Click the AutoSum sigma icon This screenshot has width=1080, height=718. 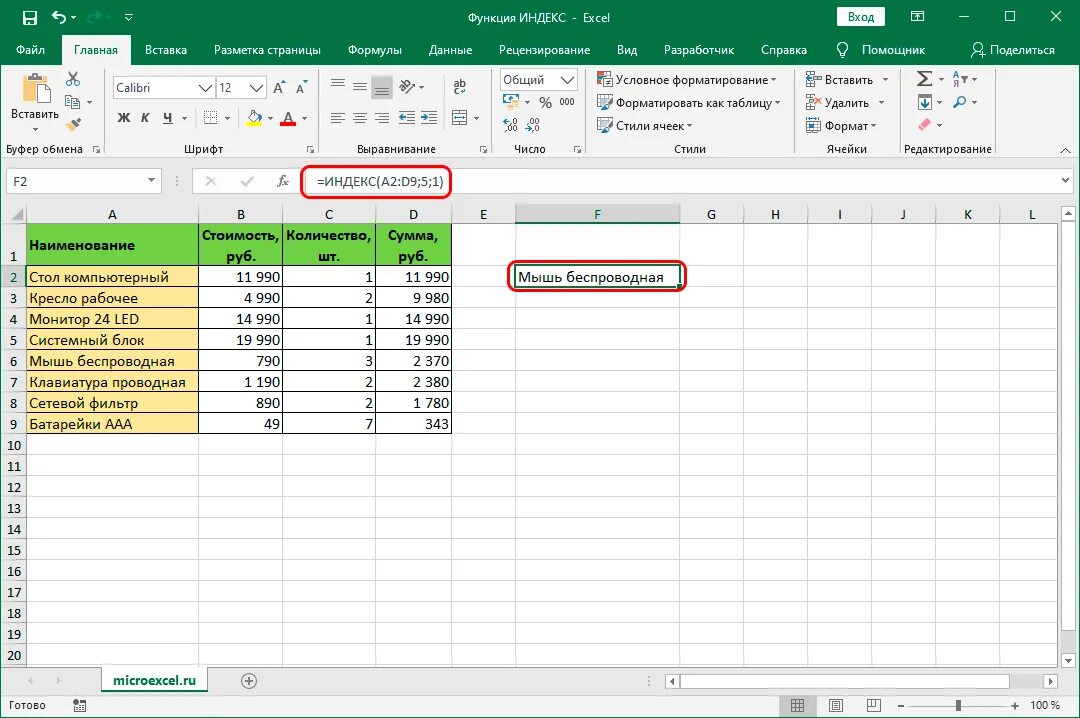[x=924, y=79]
